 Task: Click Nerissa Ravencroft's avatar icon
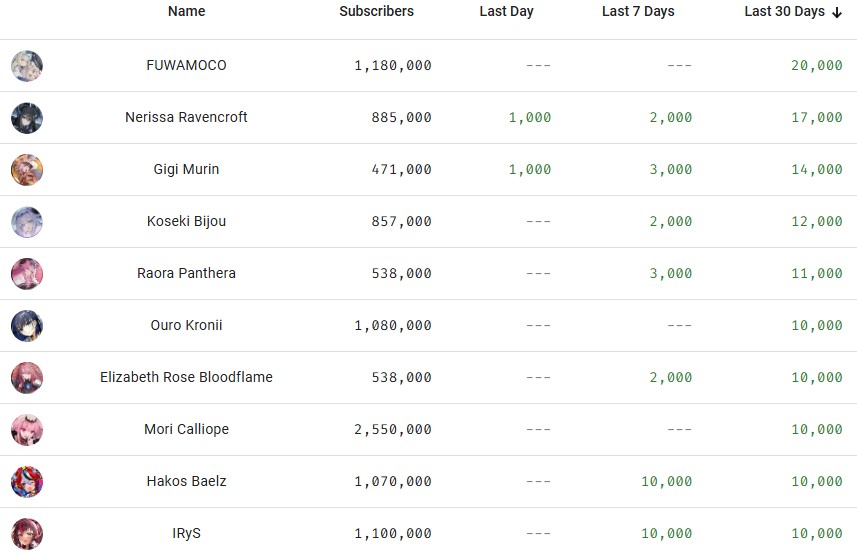pos(27,118)
